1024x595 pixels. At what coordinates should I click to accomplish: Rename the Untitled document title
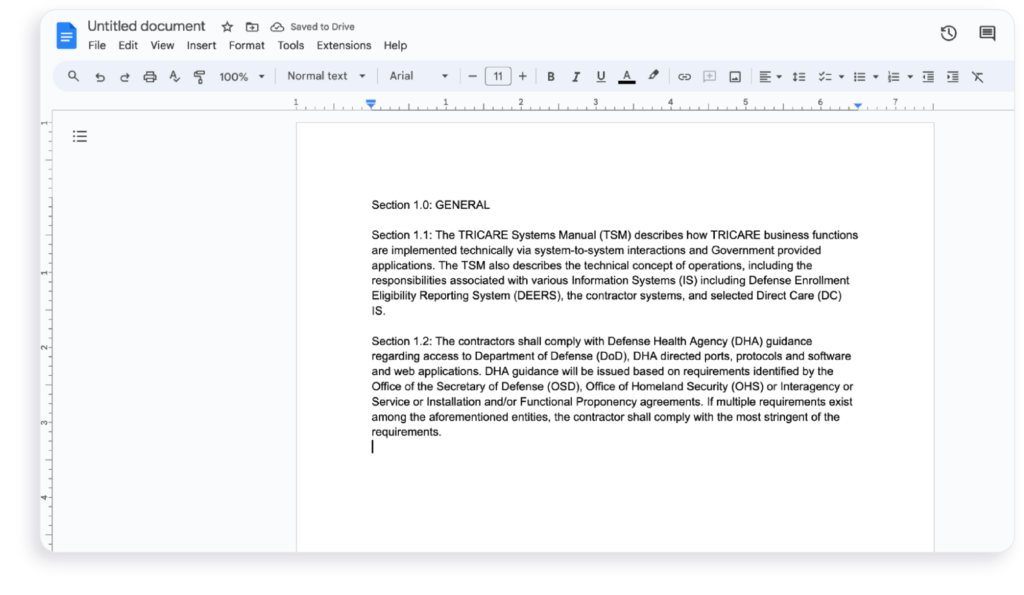[146, 26]
